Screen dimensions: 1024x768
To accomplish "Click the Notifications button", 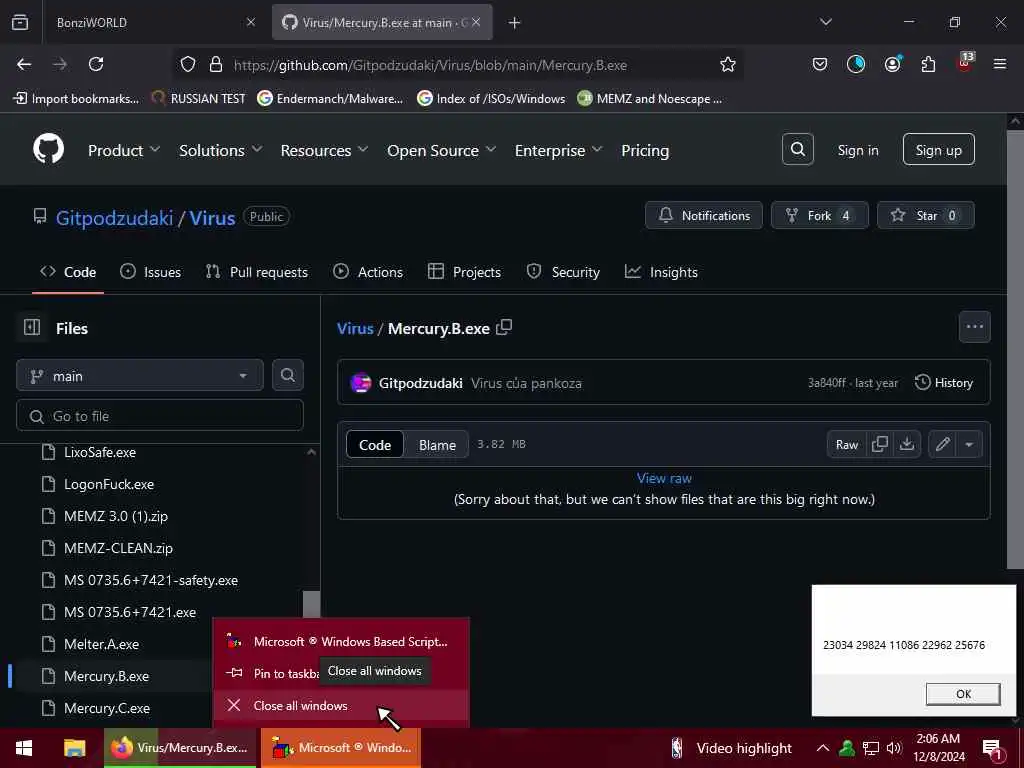I will point(703,215).
